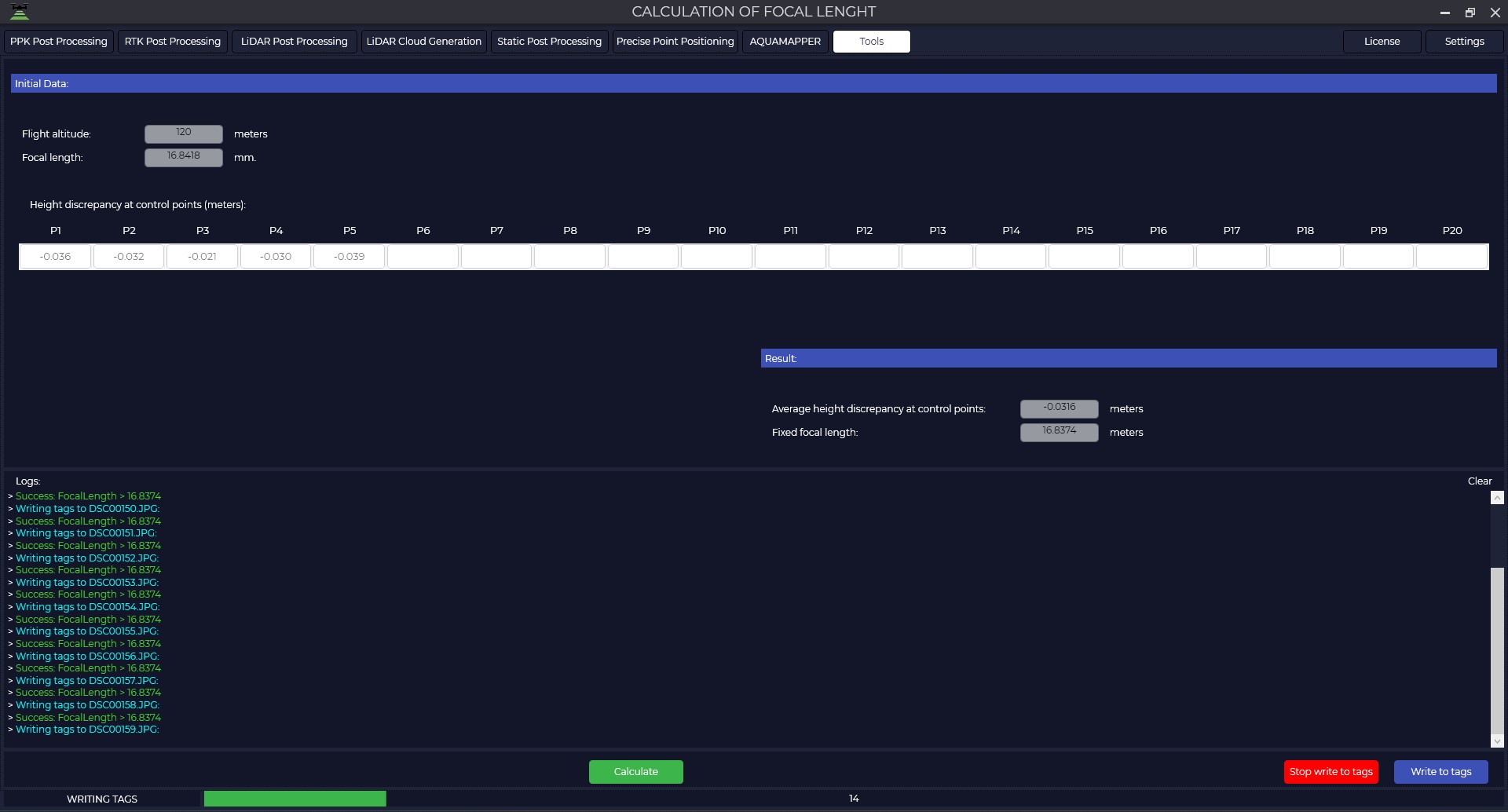Click the Fixed focal length result field
This screenshot has height=812, width=1508.
click(1060, 432)
